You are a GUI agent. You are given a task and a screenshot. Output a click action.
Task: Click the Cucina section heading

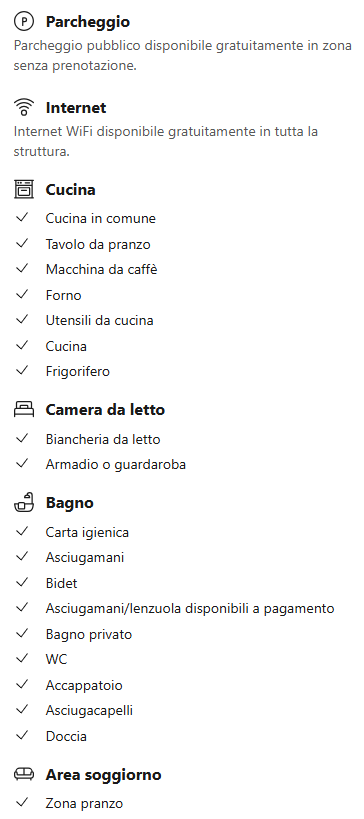click(71, 190)
